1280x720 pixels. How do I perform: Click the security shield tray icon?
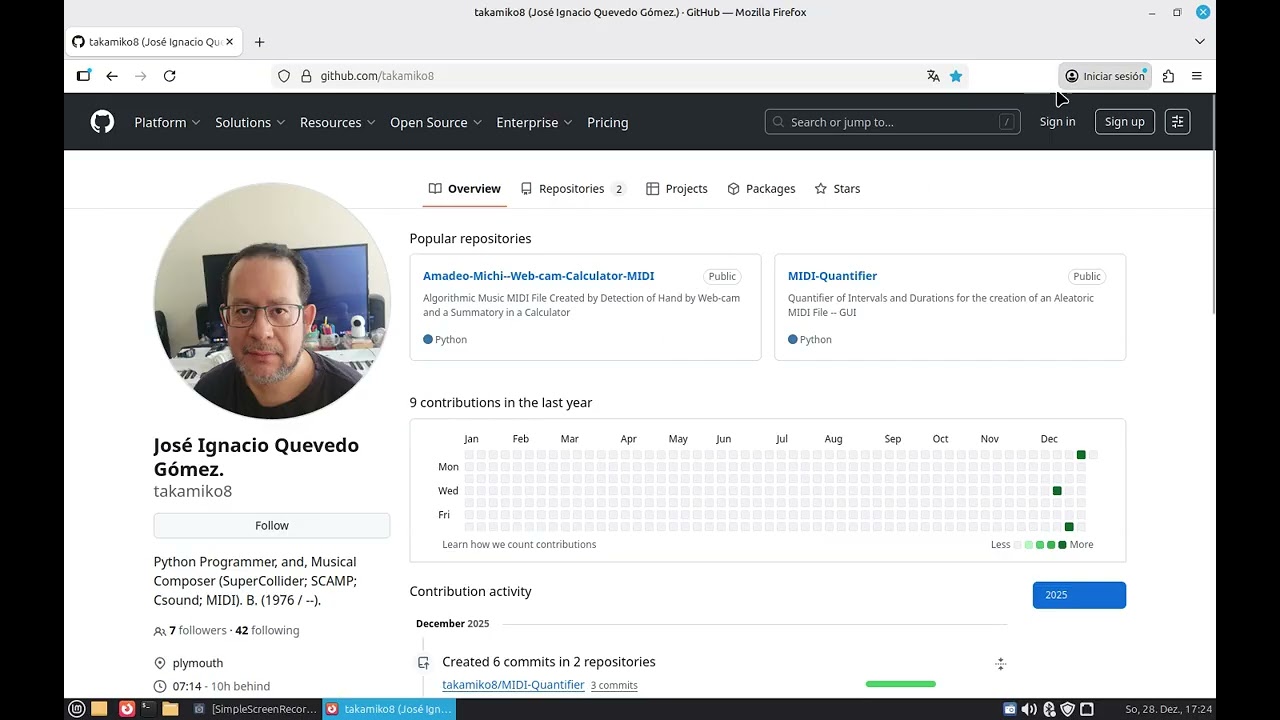1068,709
